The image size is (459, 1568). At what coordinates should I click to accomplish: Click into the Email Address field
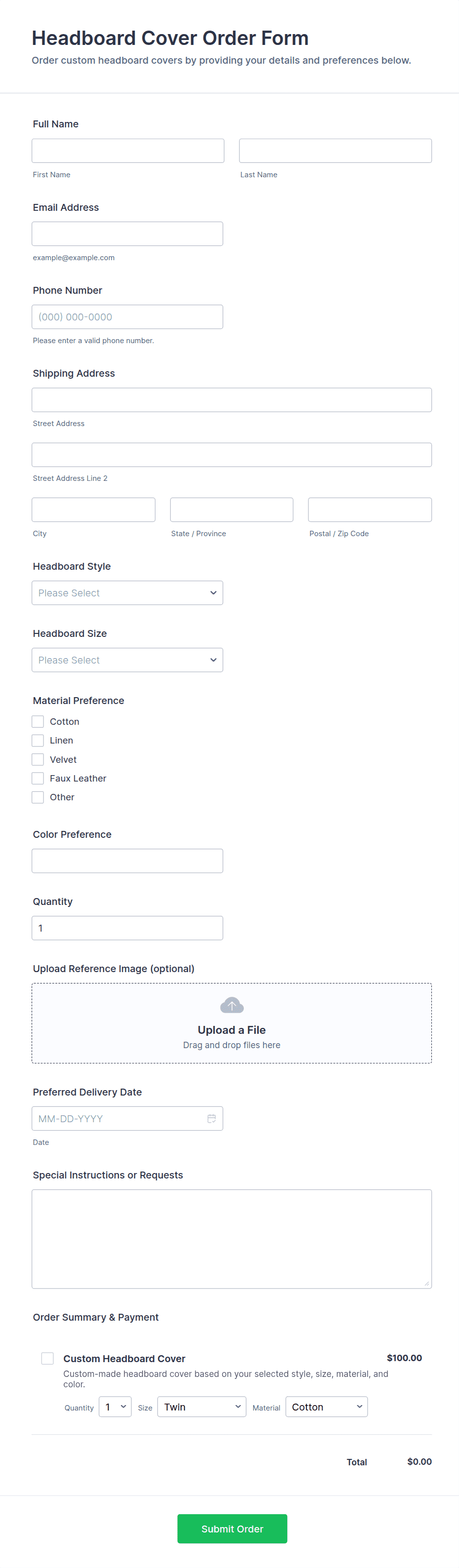pos(127,234)
